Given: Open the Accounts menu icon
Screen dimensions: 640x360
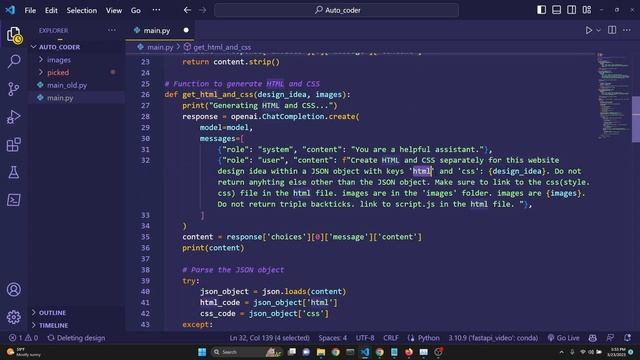Looking at the screenshot, I should (14, 289).
